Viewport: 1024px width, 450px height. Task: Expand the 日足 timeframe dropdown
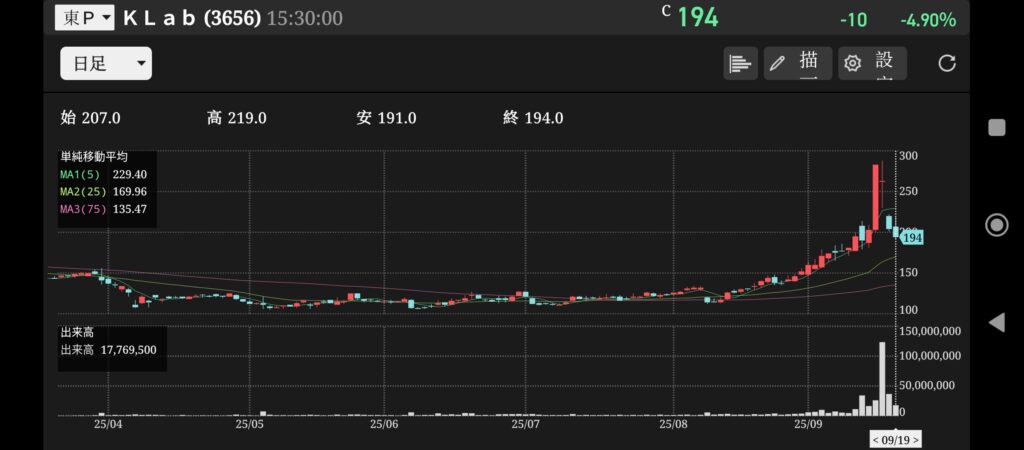[106, 64]
